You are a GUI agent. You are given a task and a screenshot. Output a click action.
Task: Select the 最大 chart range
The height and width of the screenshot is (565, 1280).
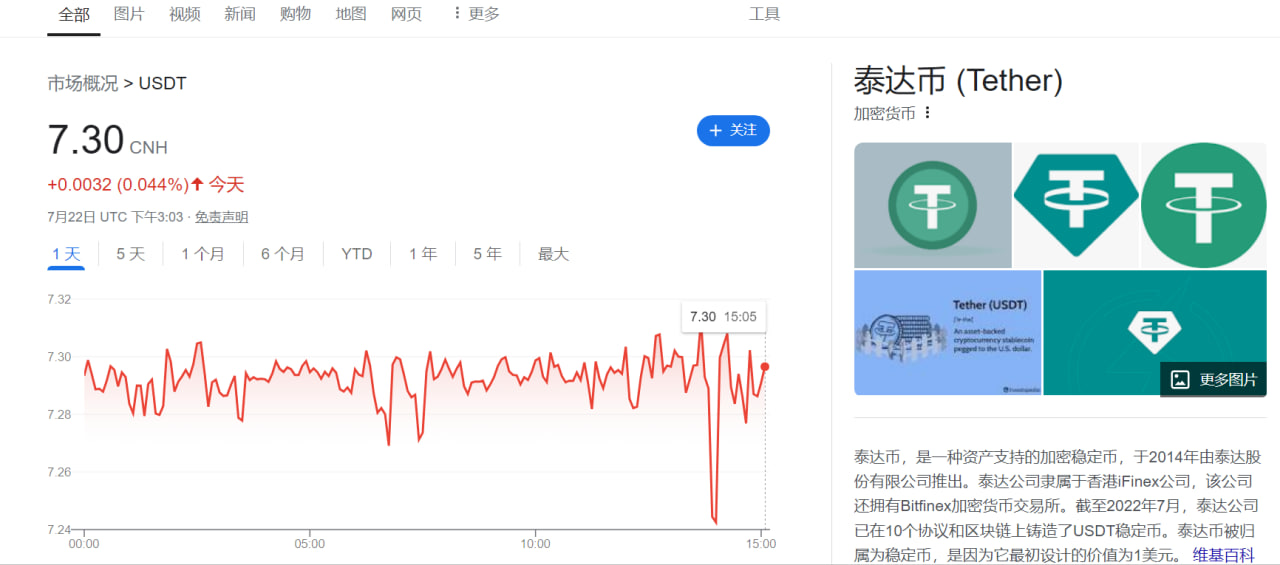553,254
